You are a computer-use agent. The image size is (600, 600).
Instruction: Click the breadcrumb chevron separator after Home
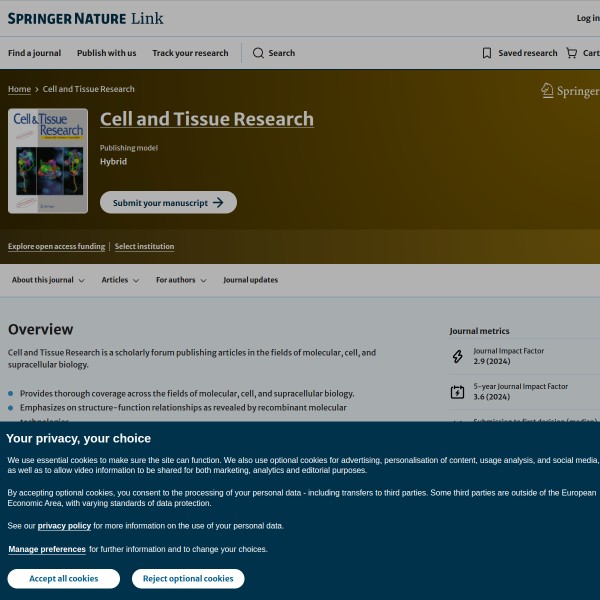coord(37,90)
